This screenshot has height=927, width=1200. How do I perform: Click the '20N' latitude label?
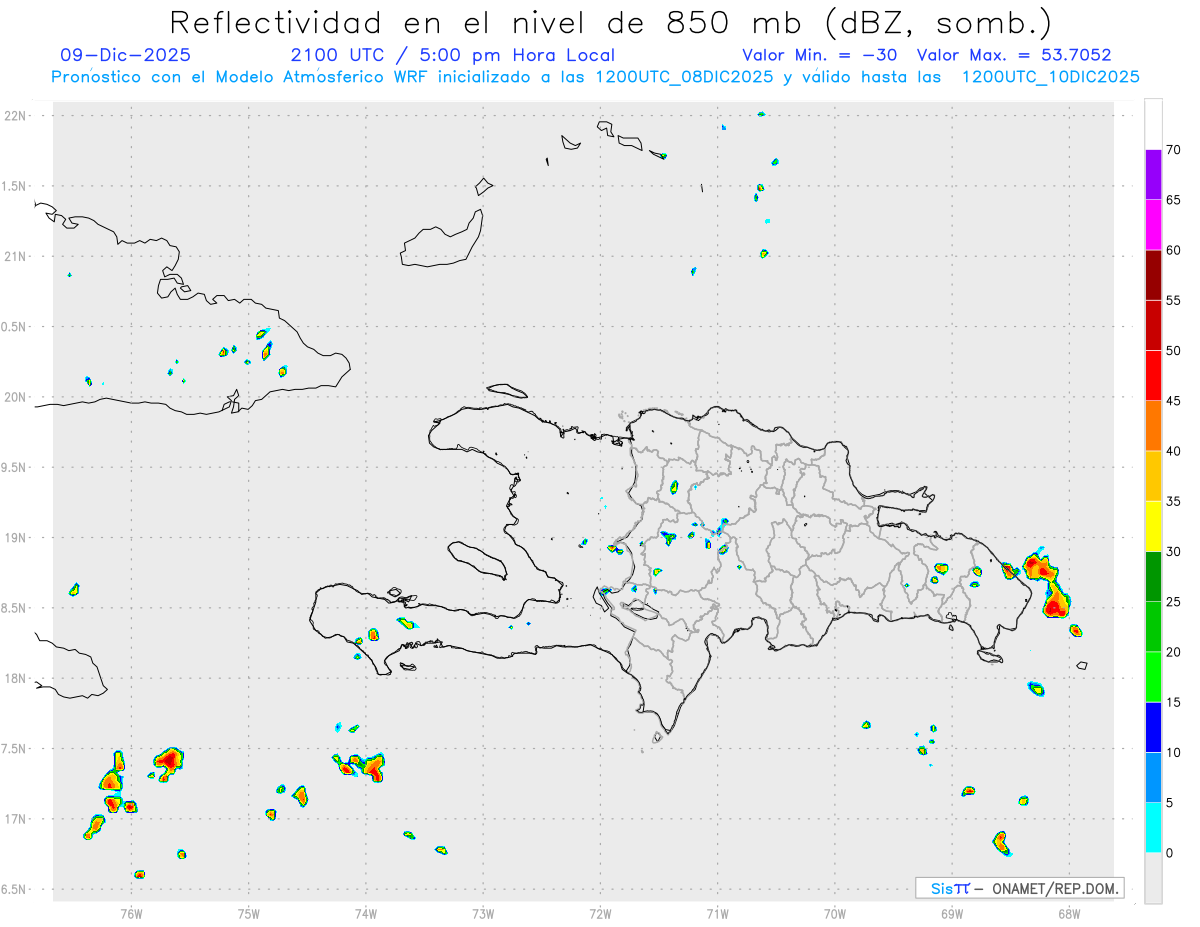click(x=17, y=397)
